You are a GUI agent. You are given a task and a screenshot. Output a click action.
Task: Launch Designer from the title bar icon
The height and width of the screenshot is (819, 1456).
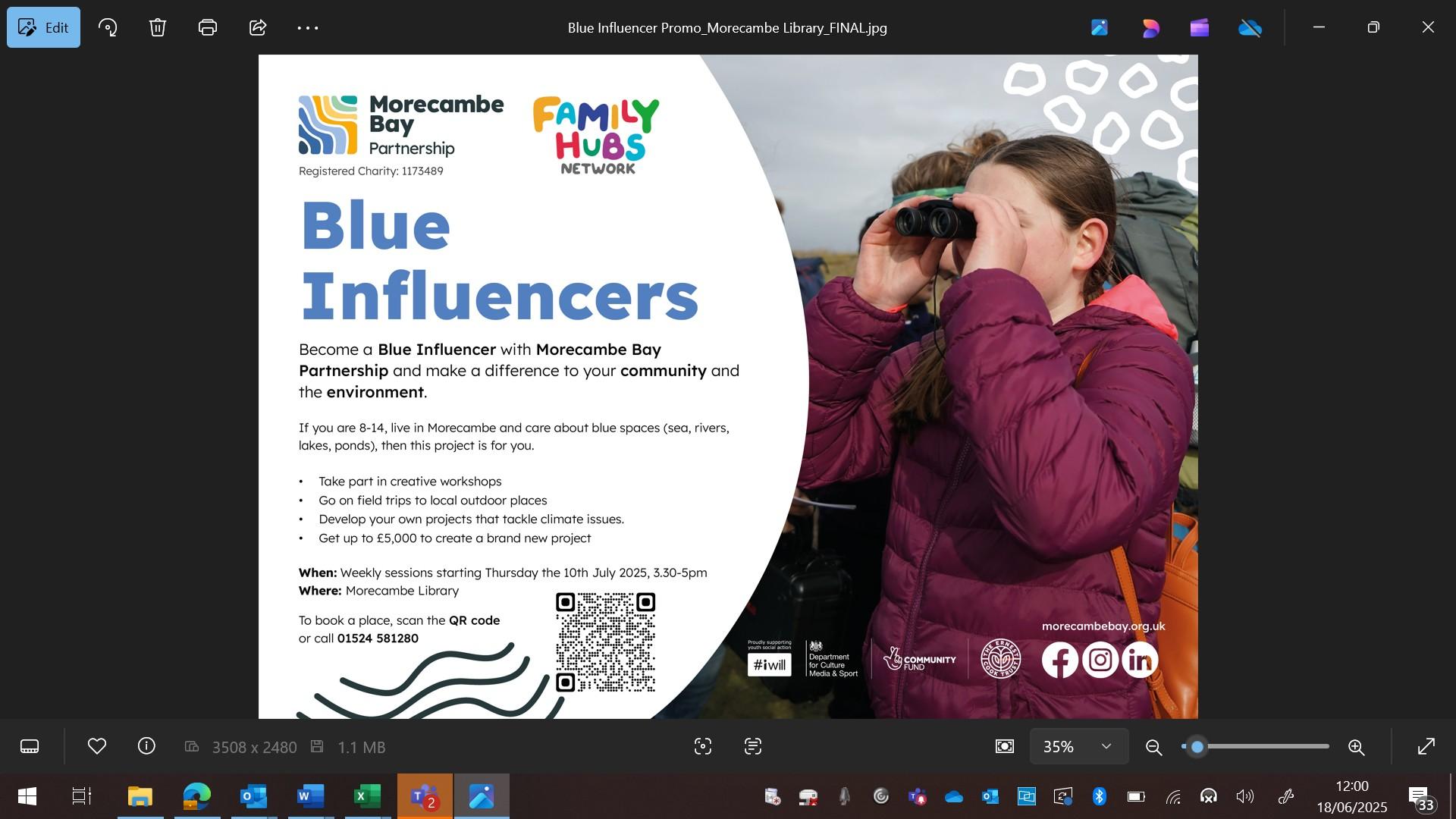pyautogui.click(x=1150, y=28)
